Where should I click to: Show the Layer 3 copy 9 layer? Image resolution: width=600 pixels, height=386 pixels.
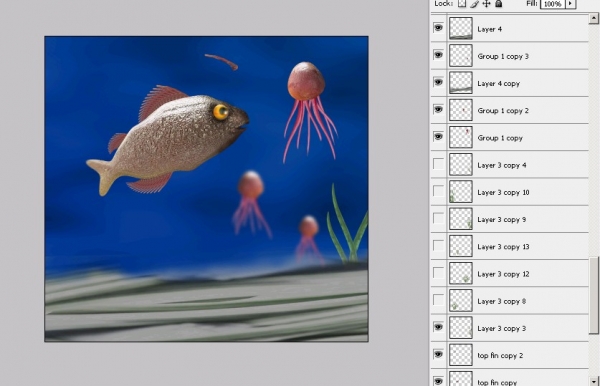pos(438,218)
